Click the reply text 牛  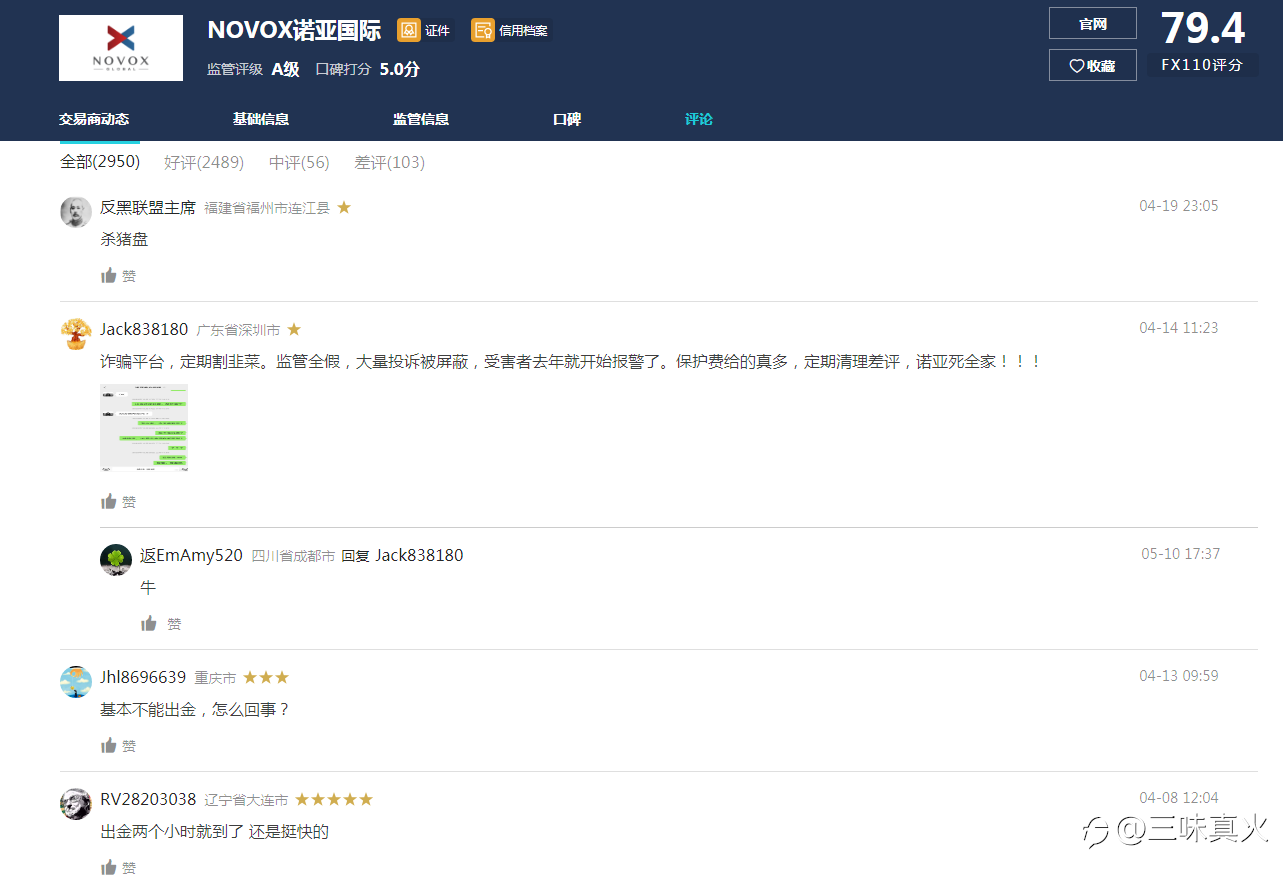148,588
